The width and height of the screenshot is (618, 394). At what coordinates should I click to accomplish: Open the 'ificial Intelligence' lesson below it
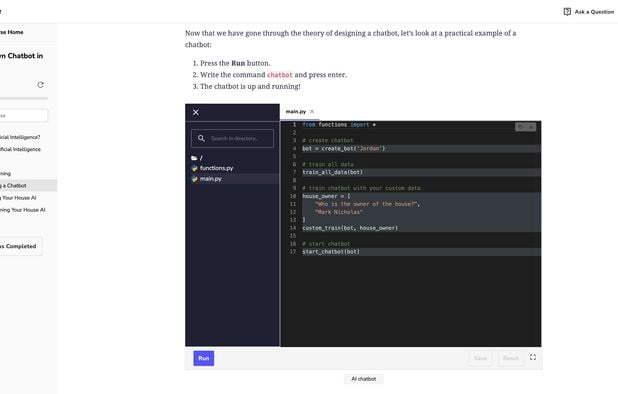pyautogui.click(x=20, y=149)
